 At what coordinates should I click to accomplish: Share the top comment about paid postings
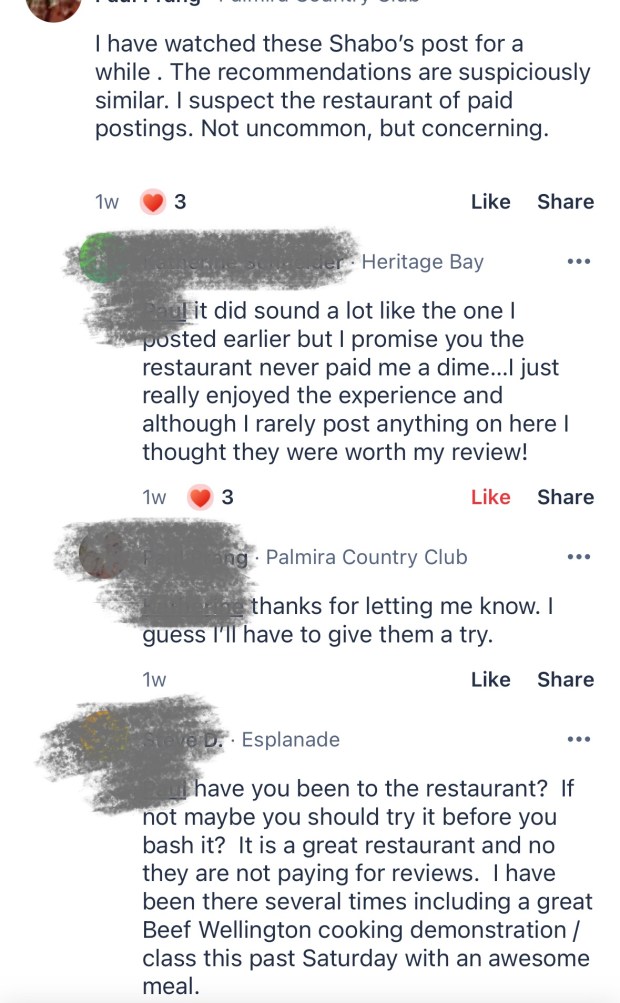[565, 202]
